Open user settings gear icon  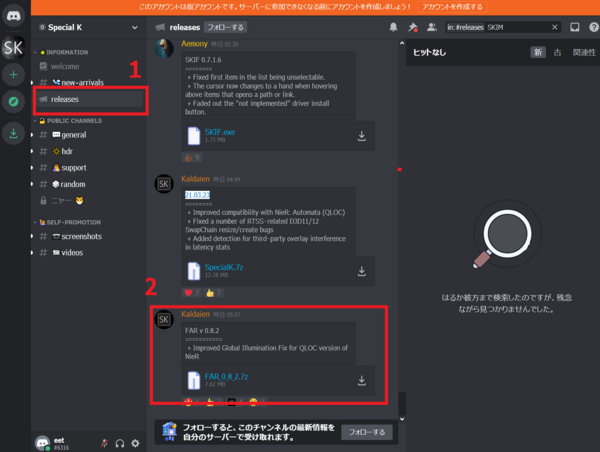136,443
